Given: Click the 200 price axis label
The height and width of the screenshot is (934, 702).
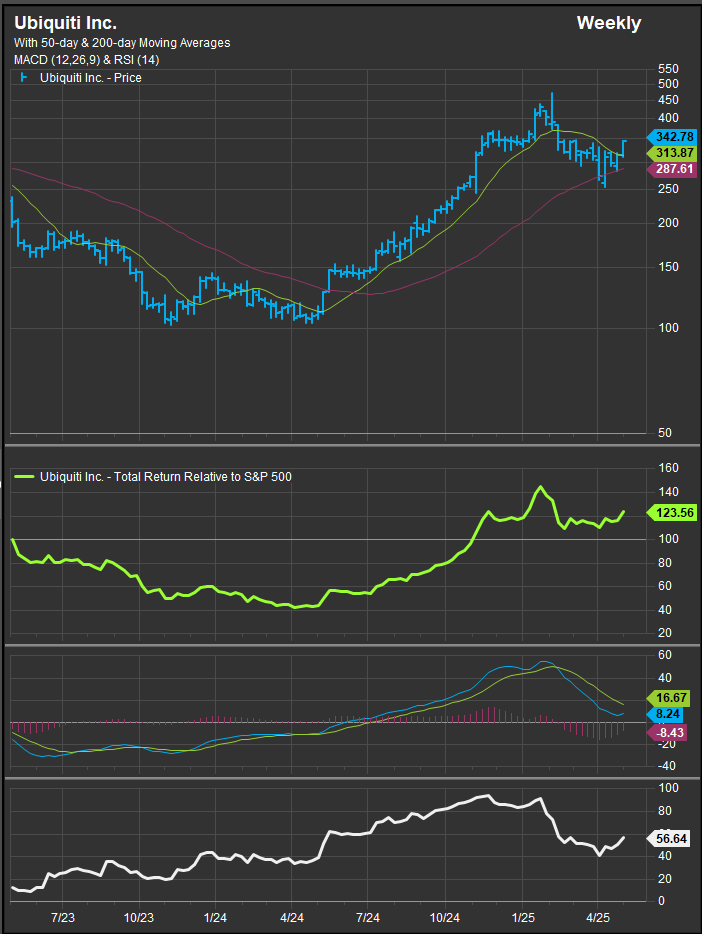Looking at the screenshot, I should click(668, 223).
